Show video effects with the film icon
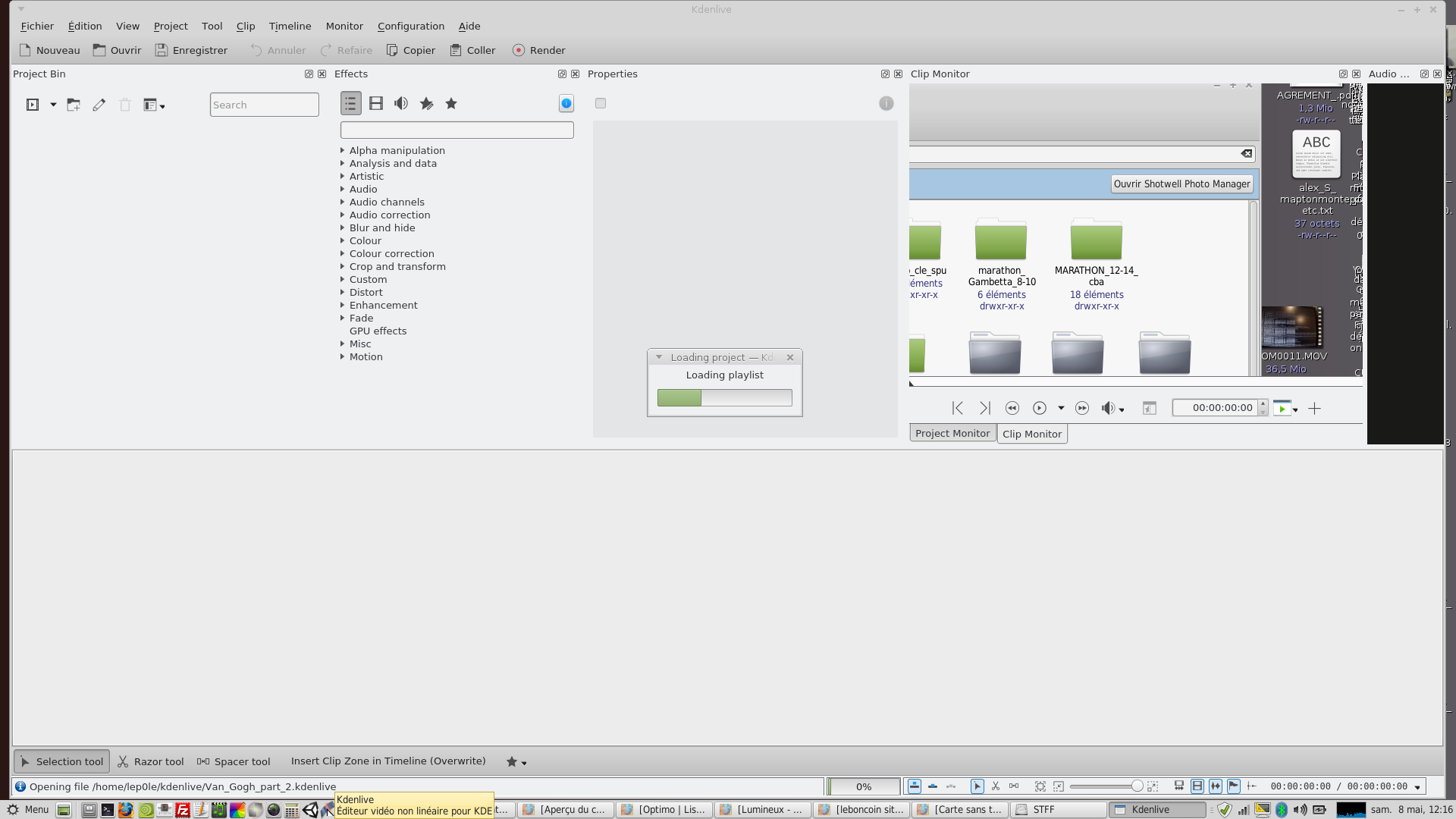 point(376,103)
